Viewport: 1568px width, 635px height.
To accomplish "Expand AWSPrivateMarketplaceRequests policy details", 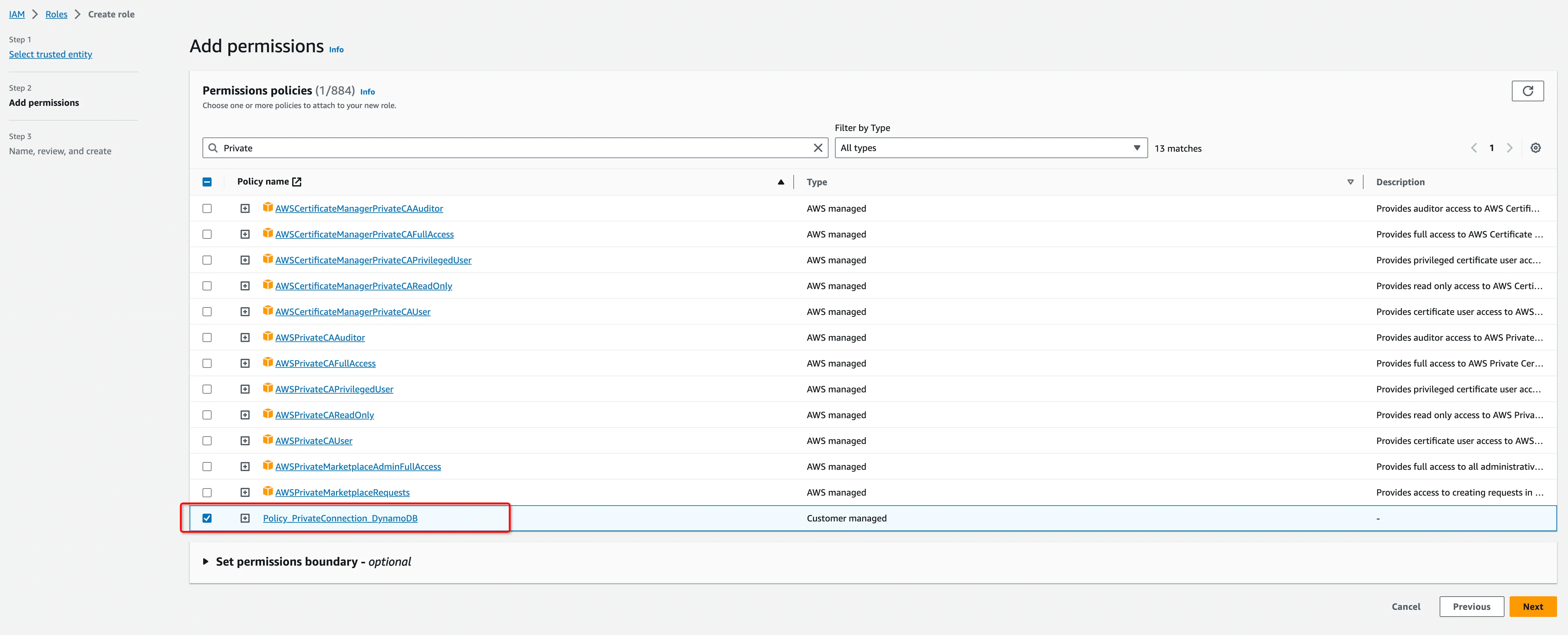I will click(x=245, y=492).
